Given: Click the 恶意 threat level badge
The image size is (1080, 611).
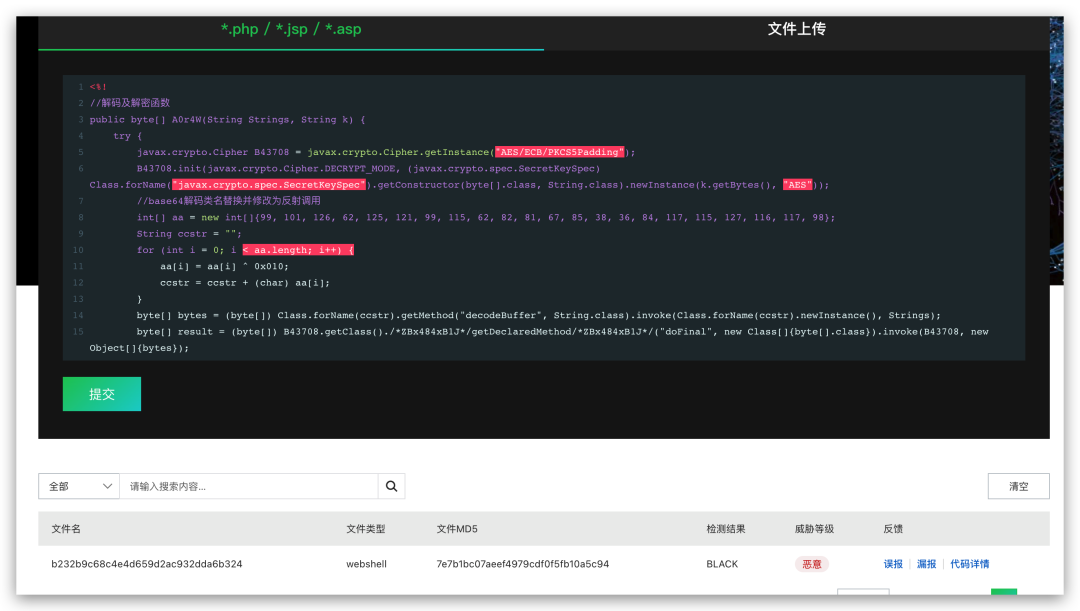Looking at the screenshot, I should [x=811, y=564].
